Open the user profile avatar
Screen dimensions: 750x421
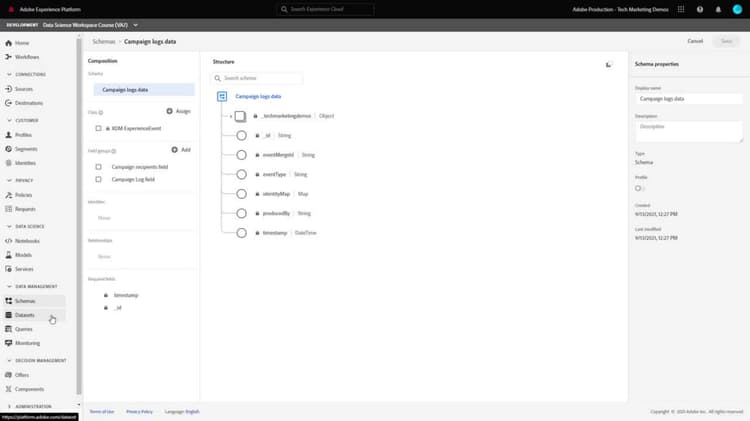[737, 9]
